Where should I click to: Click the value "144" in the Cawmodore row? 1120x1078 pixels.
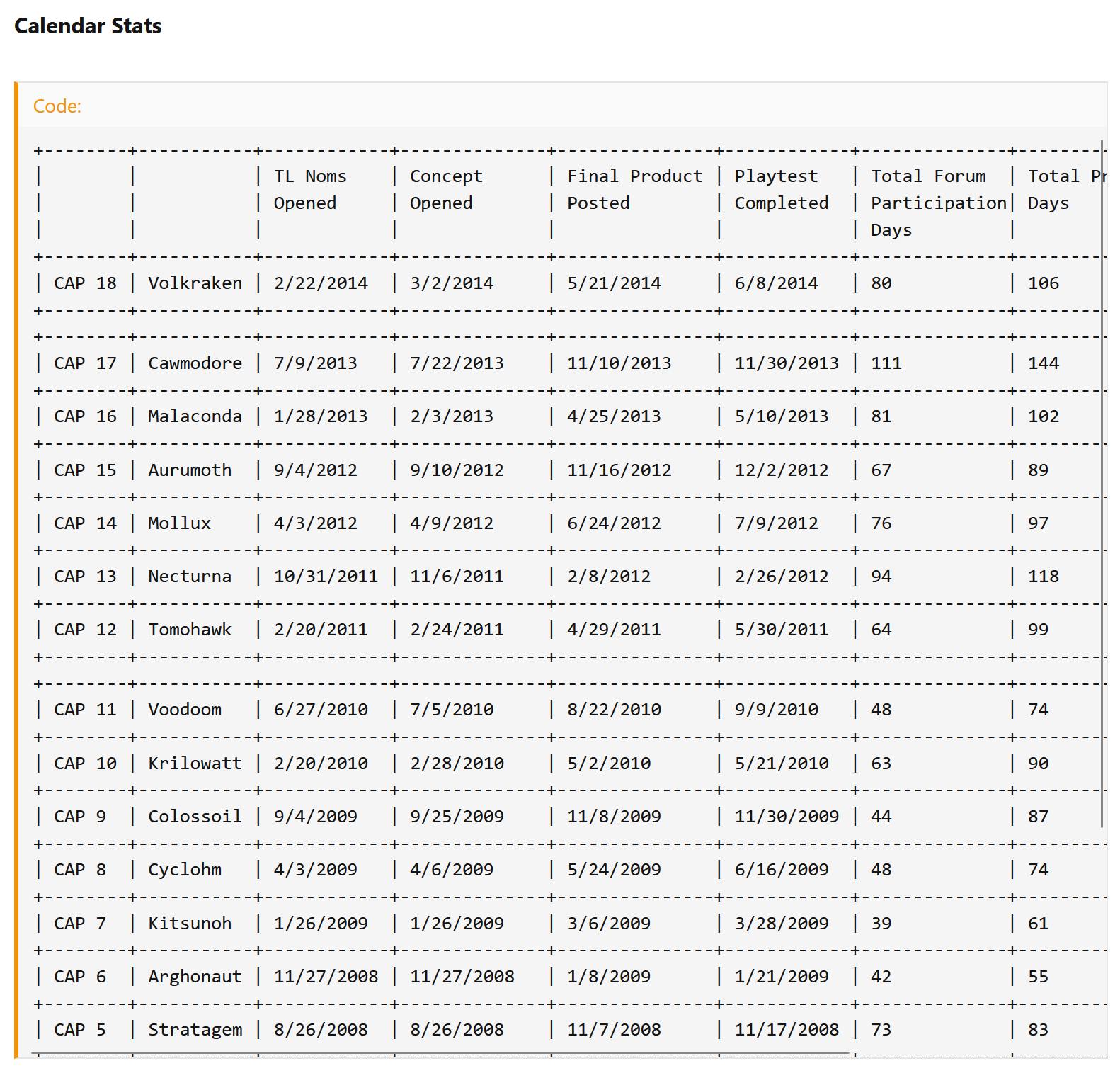pos(1044,363)
